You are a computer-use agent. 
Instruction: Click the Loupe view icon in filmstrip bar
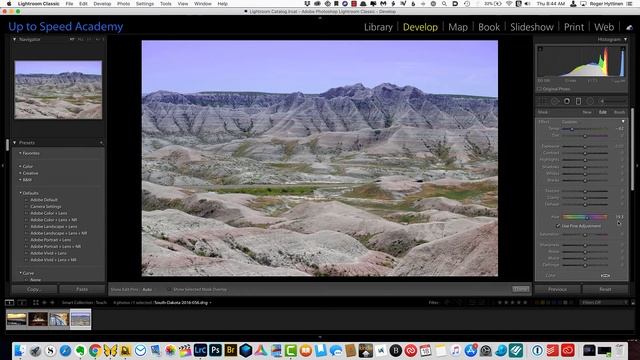[x=9, y=302]
